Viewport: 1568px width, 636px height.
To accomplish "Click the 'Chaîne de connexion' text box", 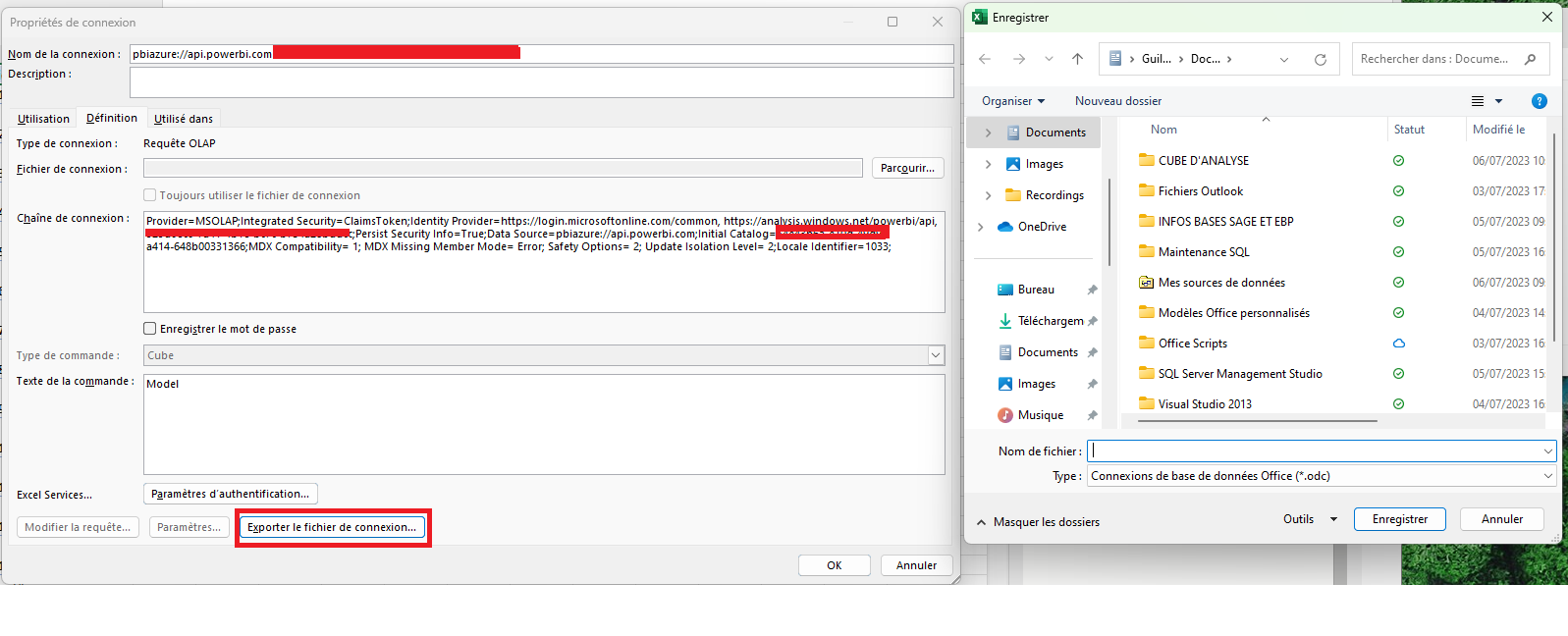I will click(544, 262).
